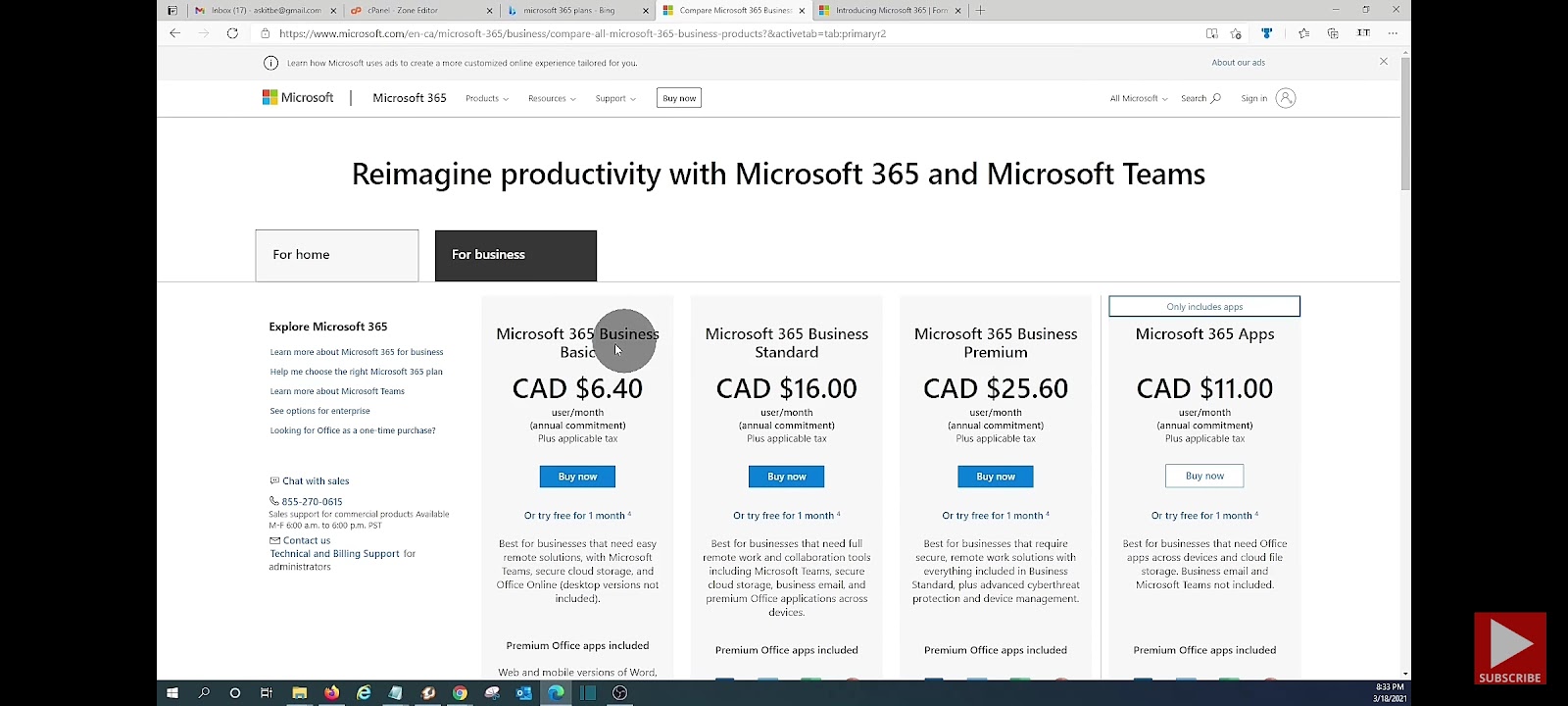
Task: Try Business Basic free for 1 month
Action: point(577,516)
